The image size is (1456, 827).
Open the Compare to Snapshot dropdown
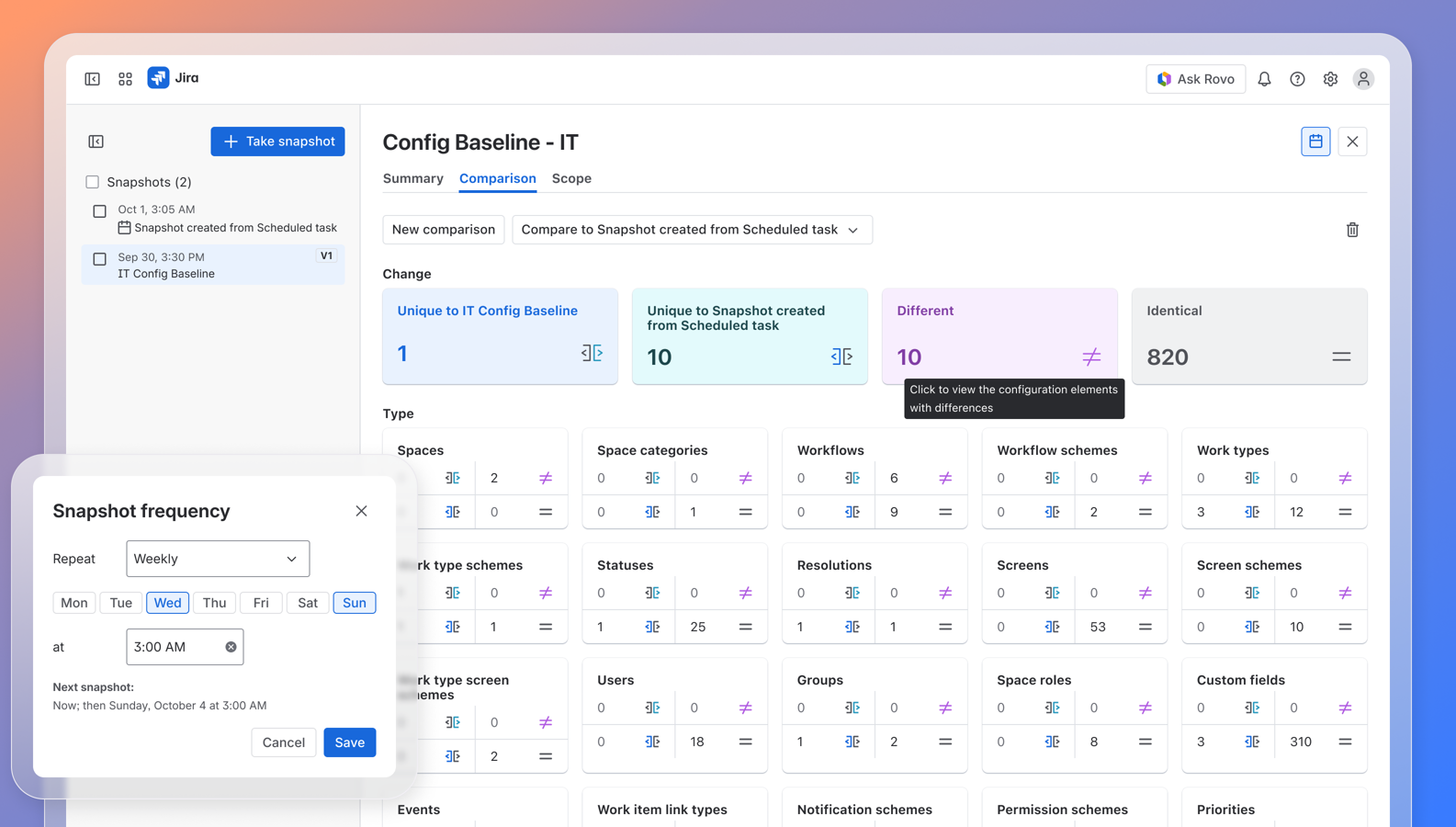click(x=692, y=230)
